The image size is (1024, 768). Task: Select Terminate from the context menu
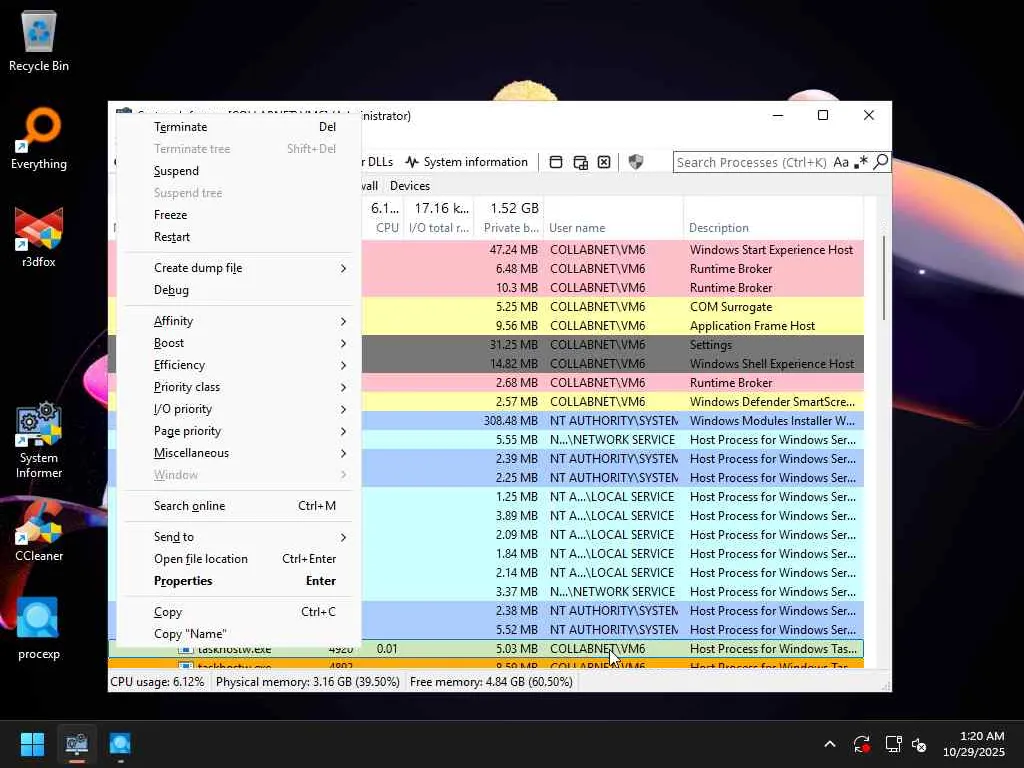pyautogui.click(x=239, y=127)
